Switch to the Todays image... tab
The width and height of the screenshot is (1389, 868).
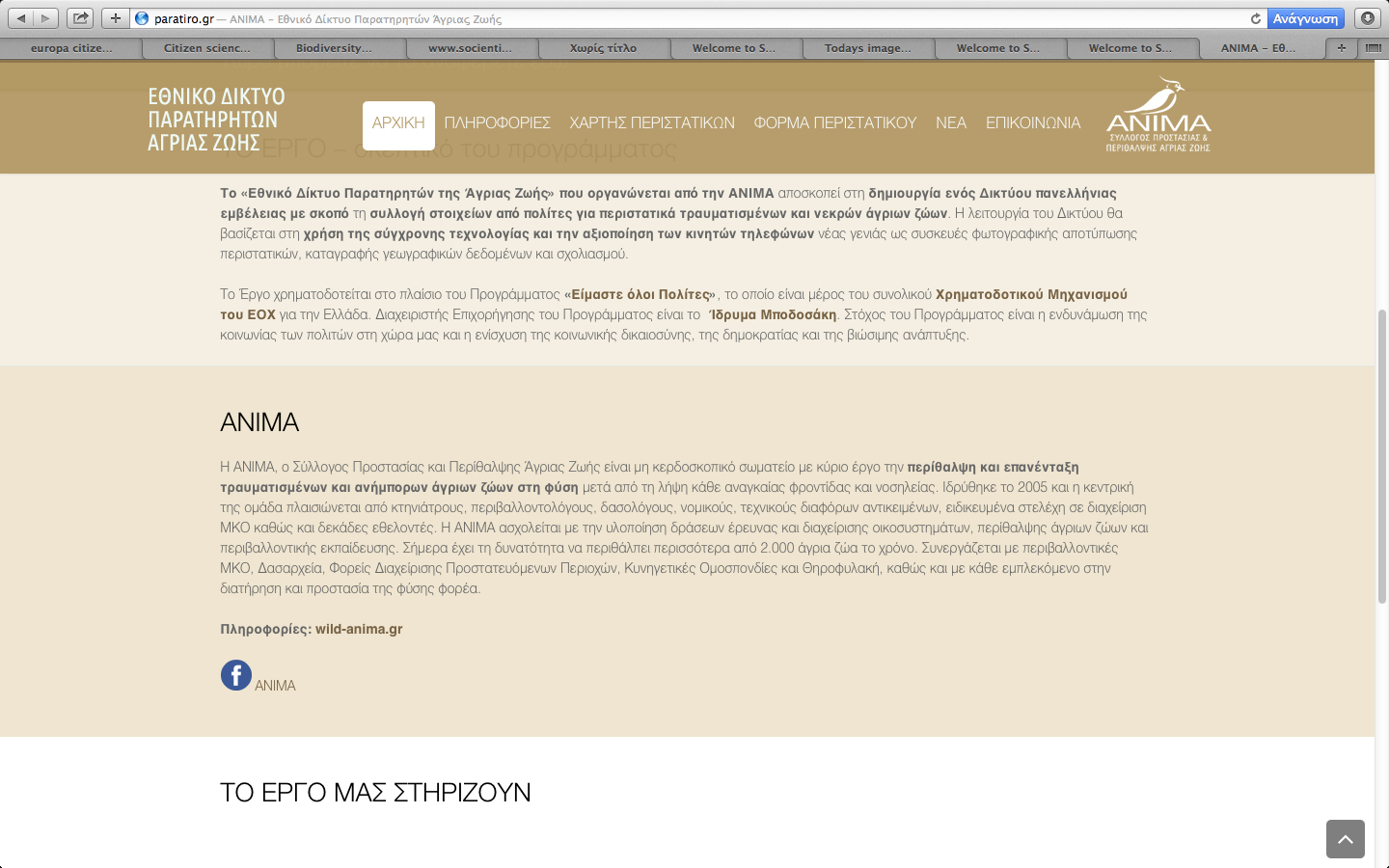point(868,47)
